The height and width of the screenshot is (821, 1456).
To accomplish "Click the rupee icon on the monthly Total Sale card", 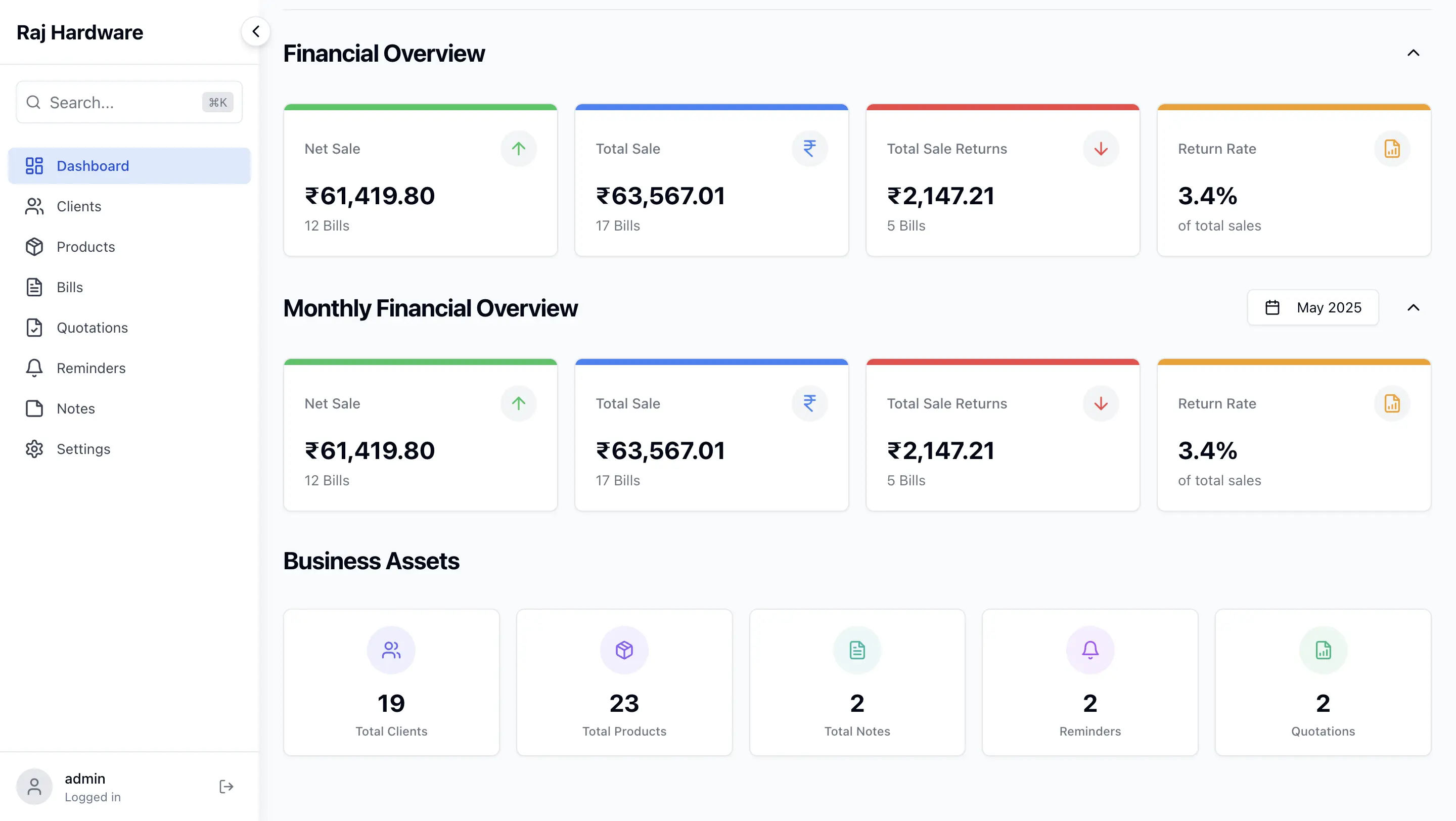I will point(809,403).
